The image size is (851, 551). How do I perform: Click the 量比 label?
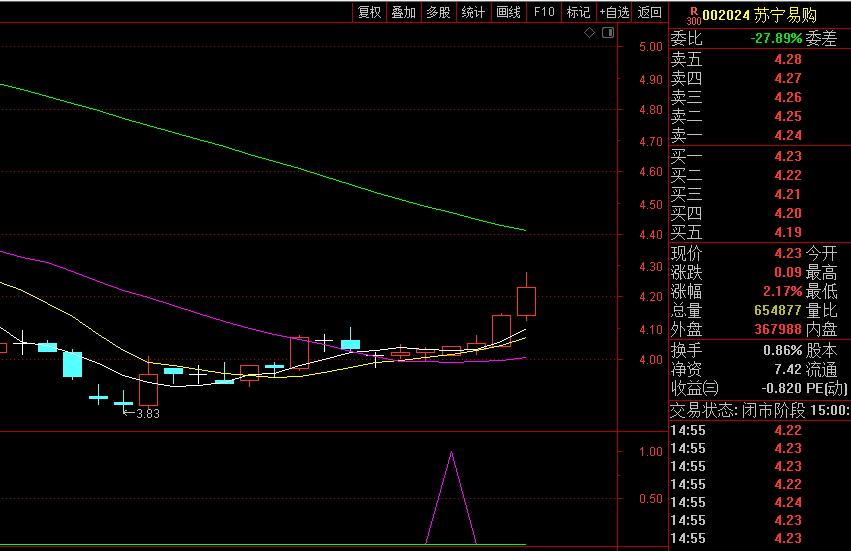[x=821, y=311]
